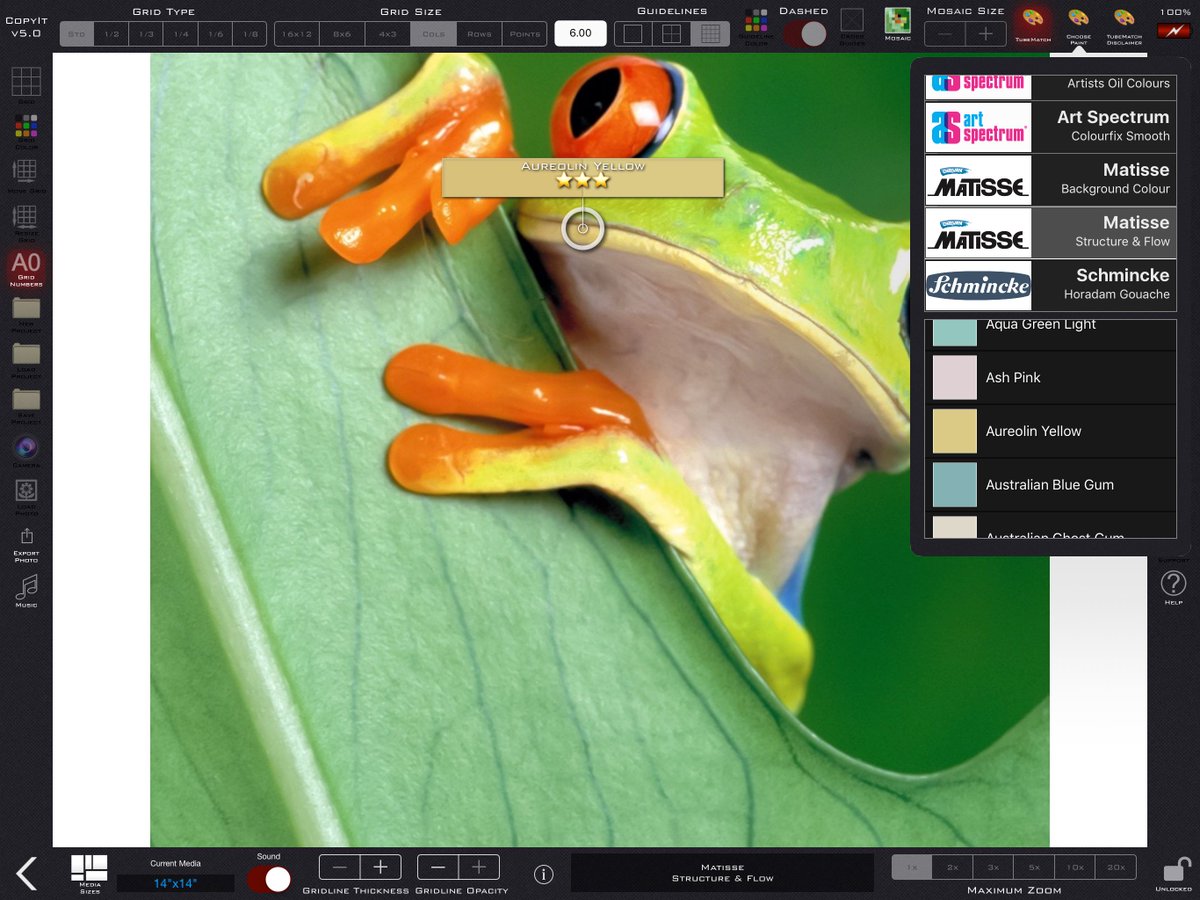The height and width of the screenshot is (900, 1200).
Task: Click the Load Photo icon
Action: click(x=26, y=491)
